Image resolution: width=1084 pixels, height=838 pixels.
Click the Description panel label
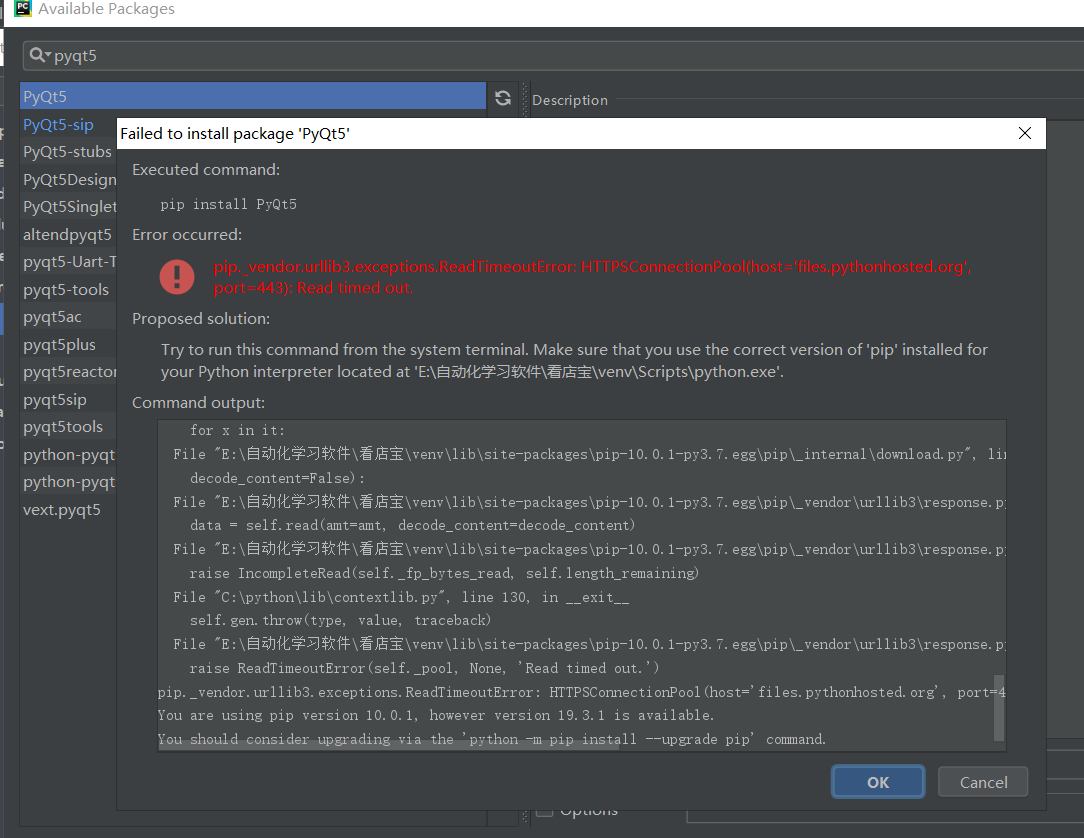click(x=570, y=100)
